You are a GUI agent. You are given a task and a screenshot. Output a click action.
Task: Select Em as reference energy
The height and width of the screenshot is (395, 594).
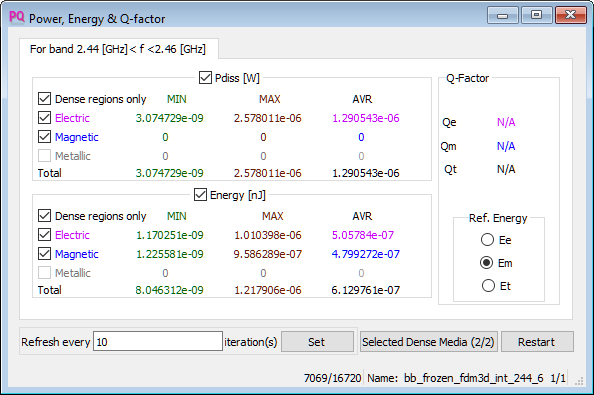[486, 263]
